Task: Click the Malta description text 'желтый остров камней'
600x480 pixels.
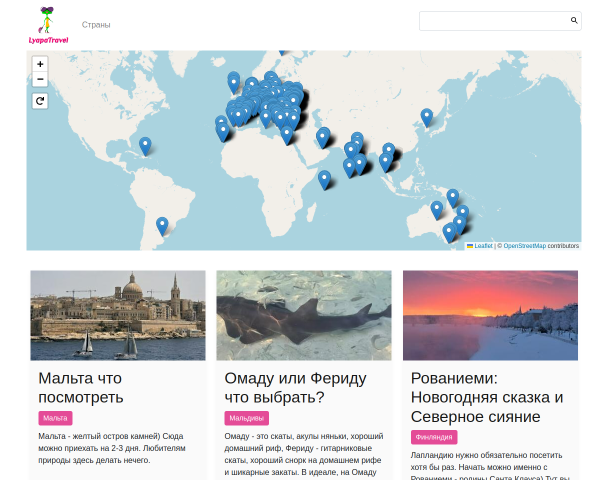Action: tap(112, 448)
